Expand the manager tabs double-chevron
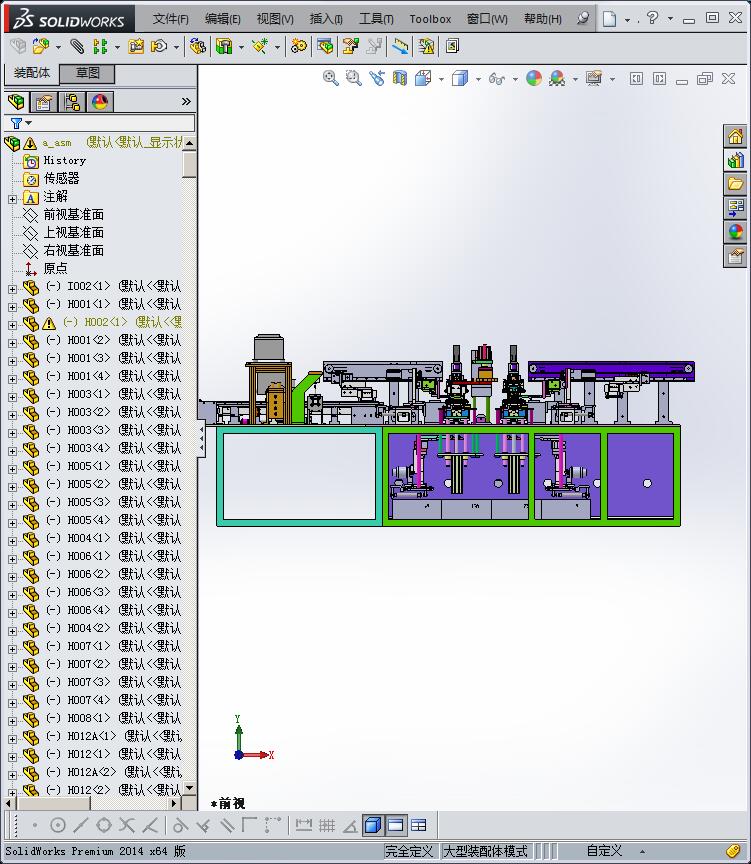The image size is (751, 864). tap(186, 101)
